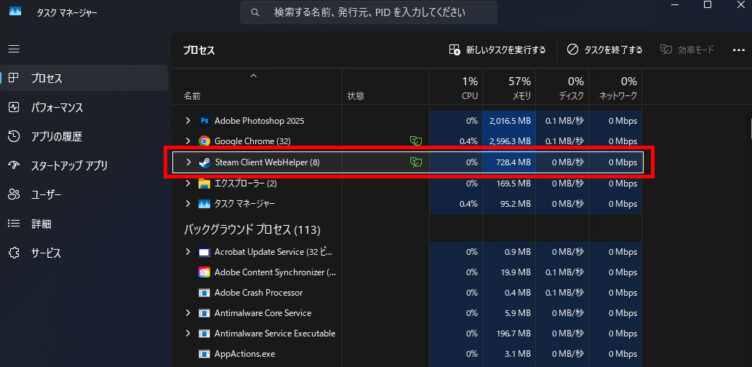
Task: Open the プロセス tab in sidebar
Action: tap(84, 78)
